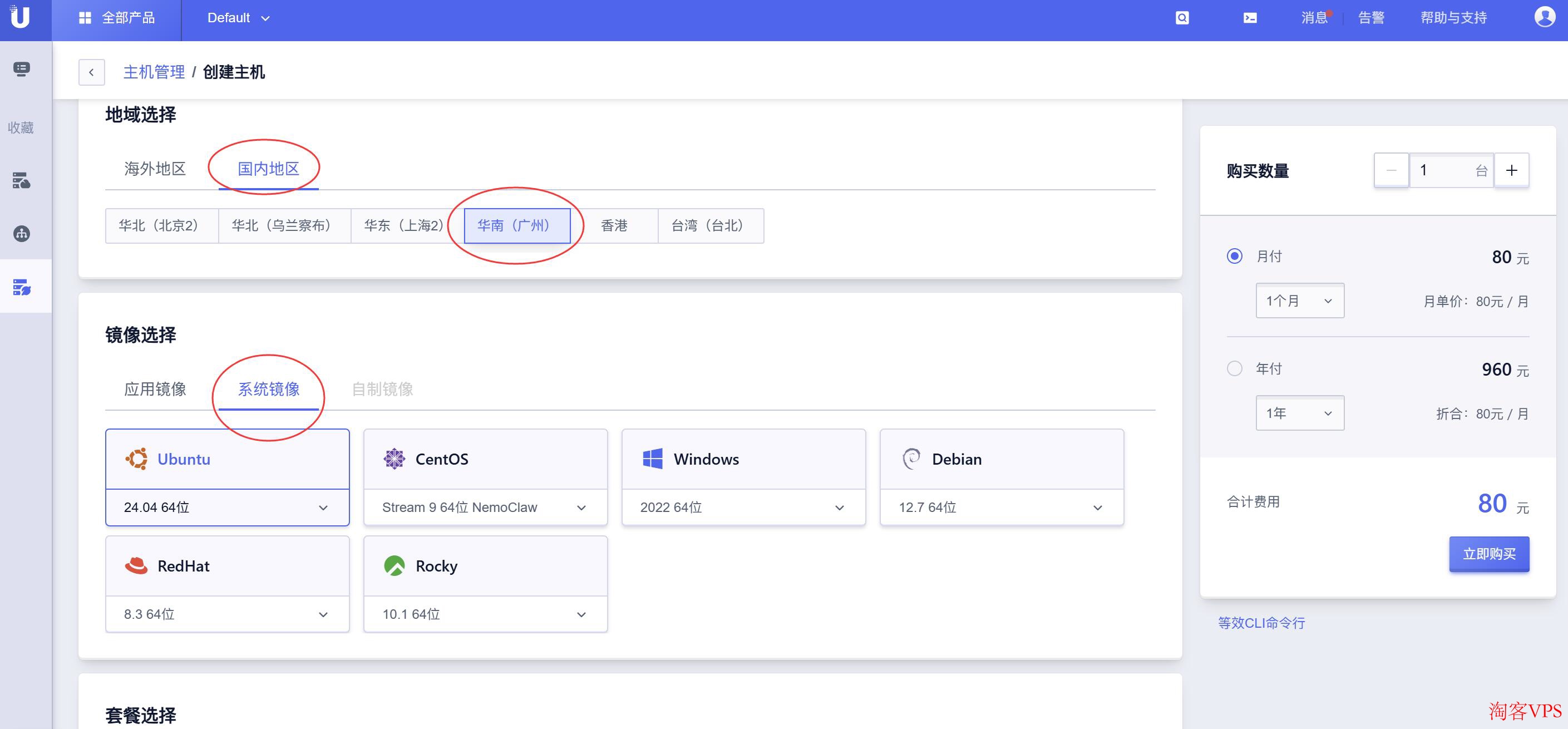
Task: Open the search icon in top bar
Action: coord(1181,18)
